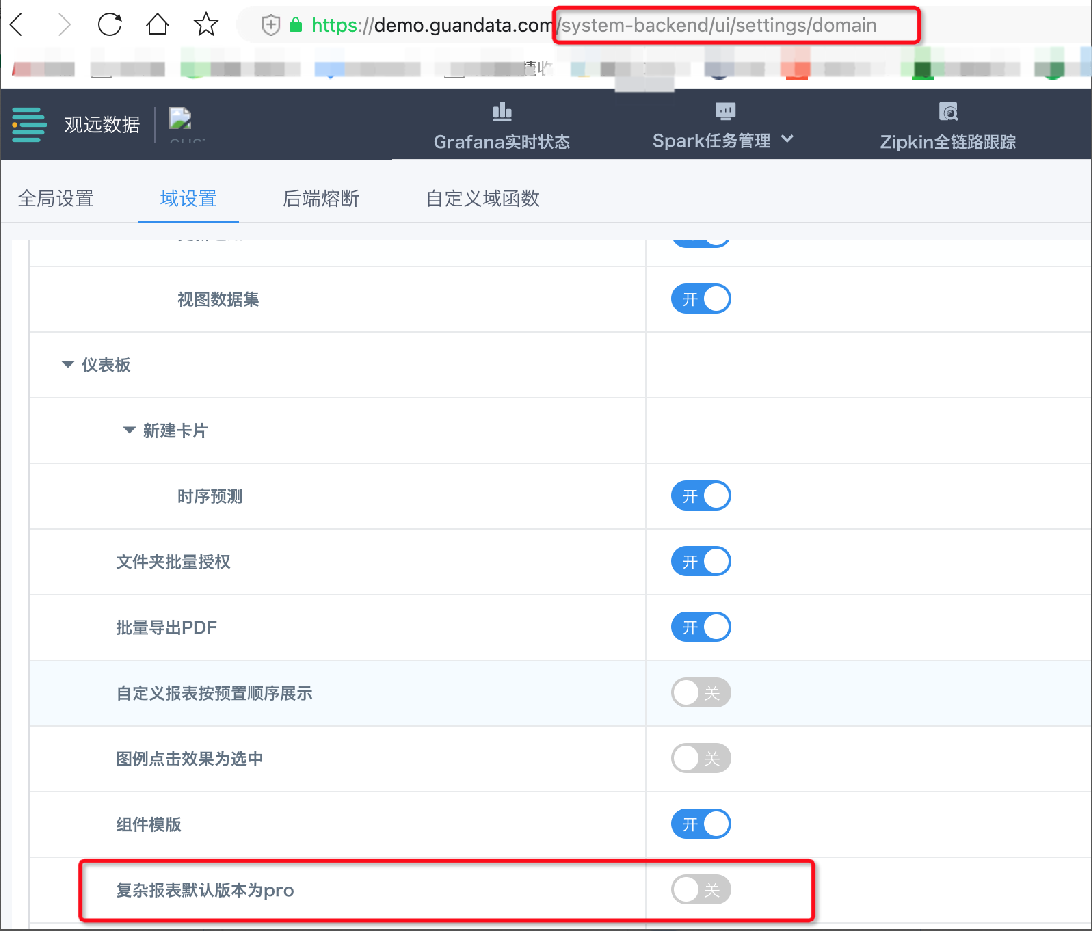Image resolution: width=1092 pixels, height=931 pixels.
Task: Click the hamburger menu icon beside 观远数据
Action: (30, 125)
